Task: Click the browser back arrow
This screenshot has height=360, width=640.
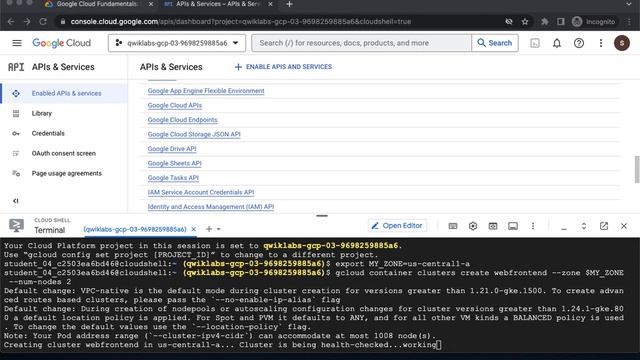Action: (11, 22)
